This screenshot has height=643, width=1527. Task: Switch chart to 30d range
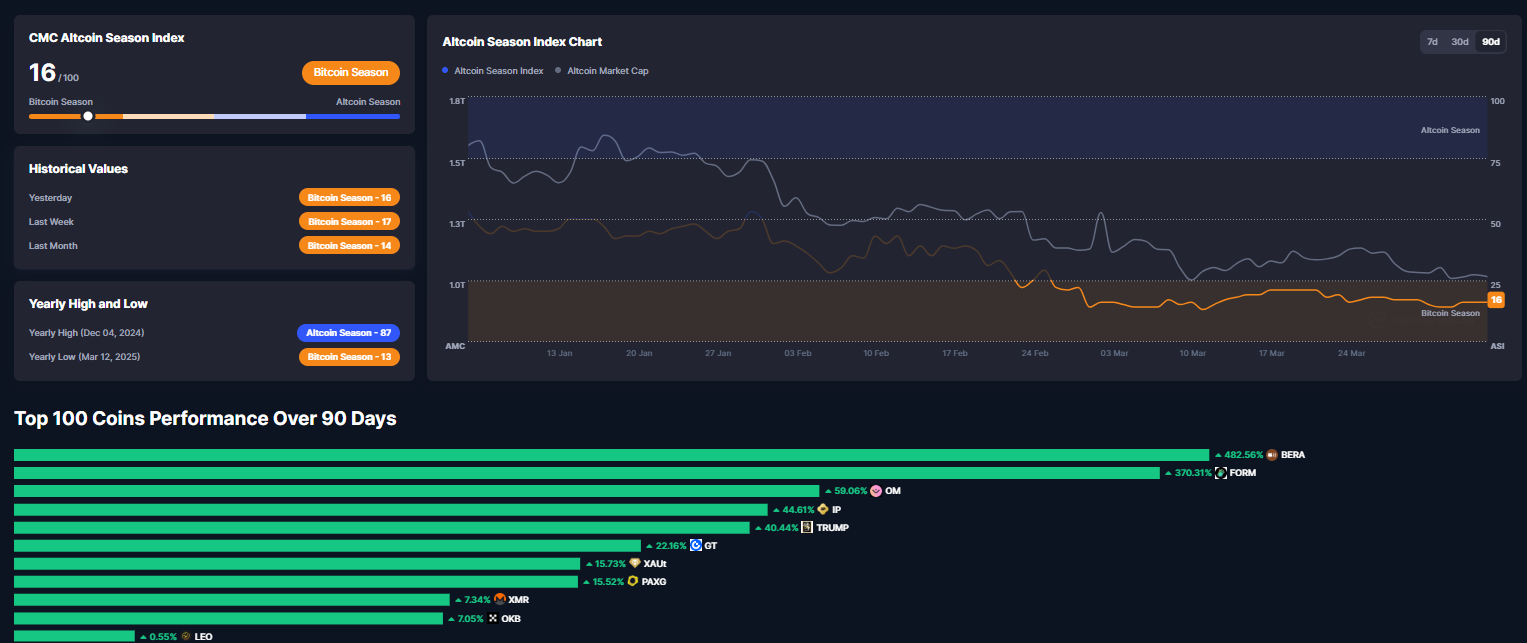tap(1460, 42)
